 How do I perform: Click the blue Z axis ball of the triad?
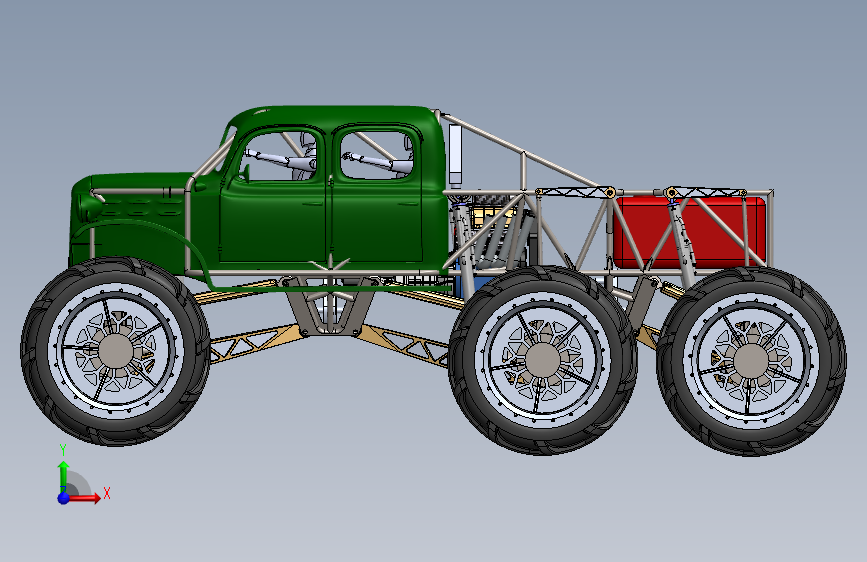[x=64, y=498]
